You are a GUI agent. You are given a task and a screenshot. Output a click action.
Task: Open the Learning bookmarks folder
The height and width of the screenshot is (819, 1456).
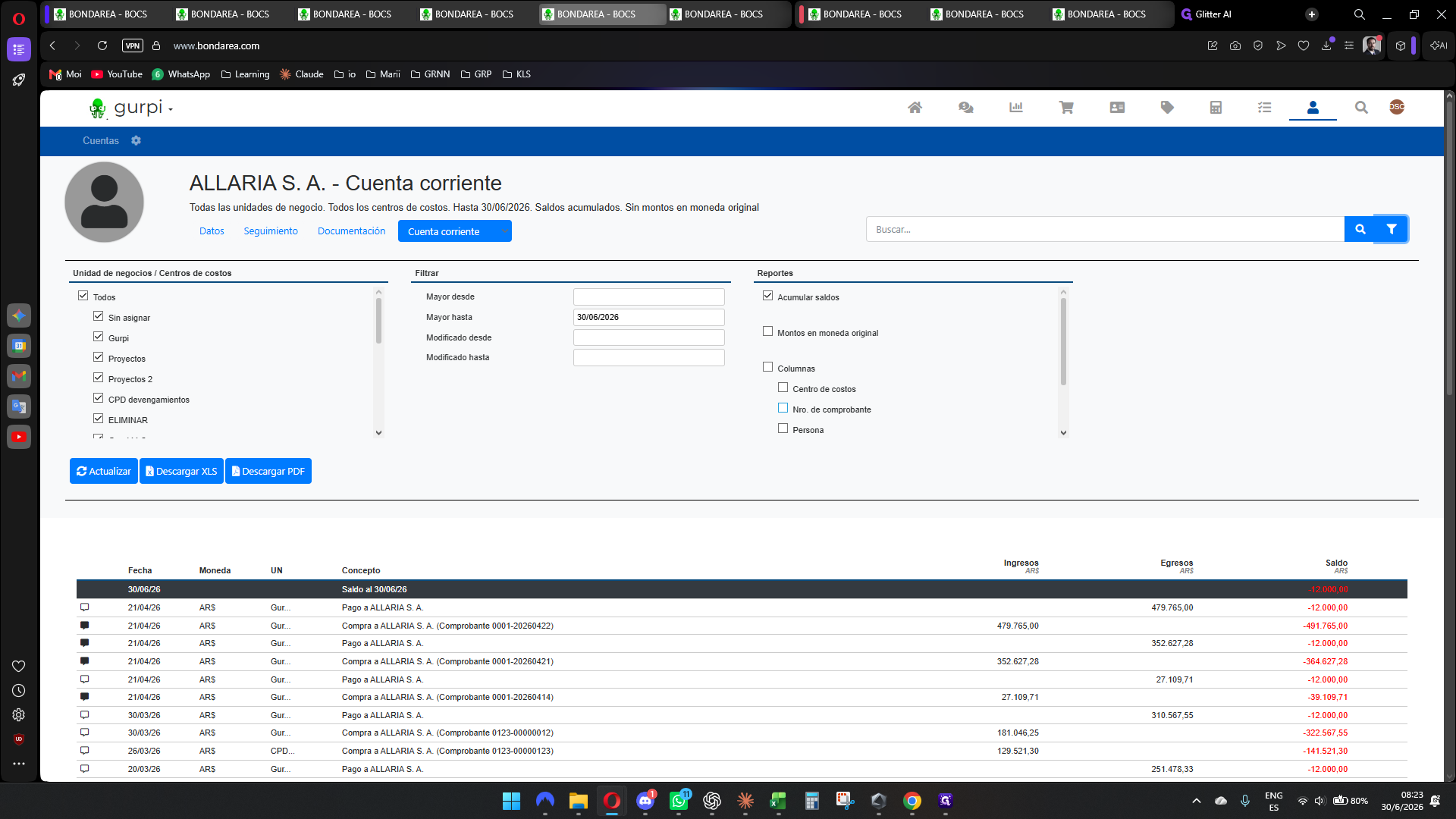[x=245, y=74]
